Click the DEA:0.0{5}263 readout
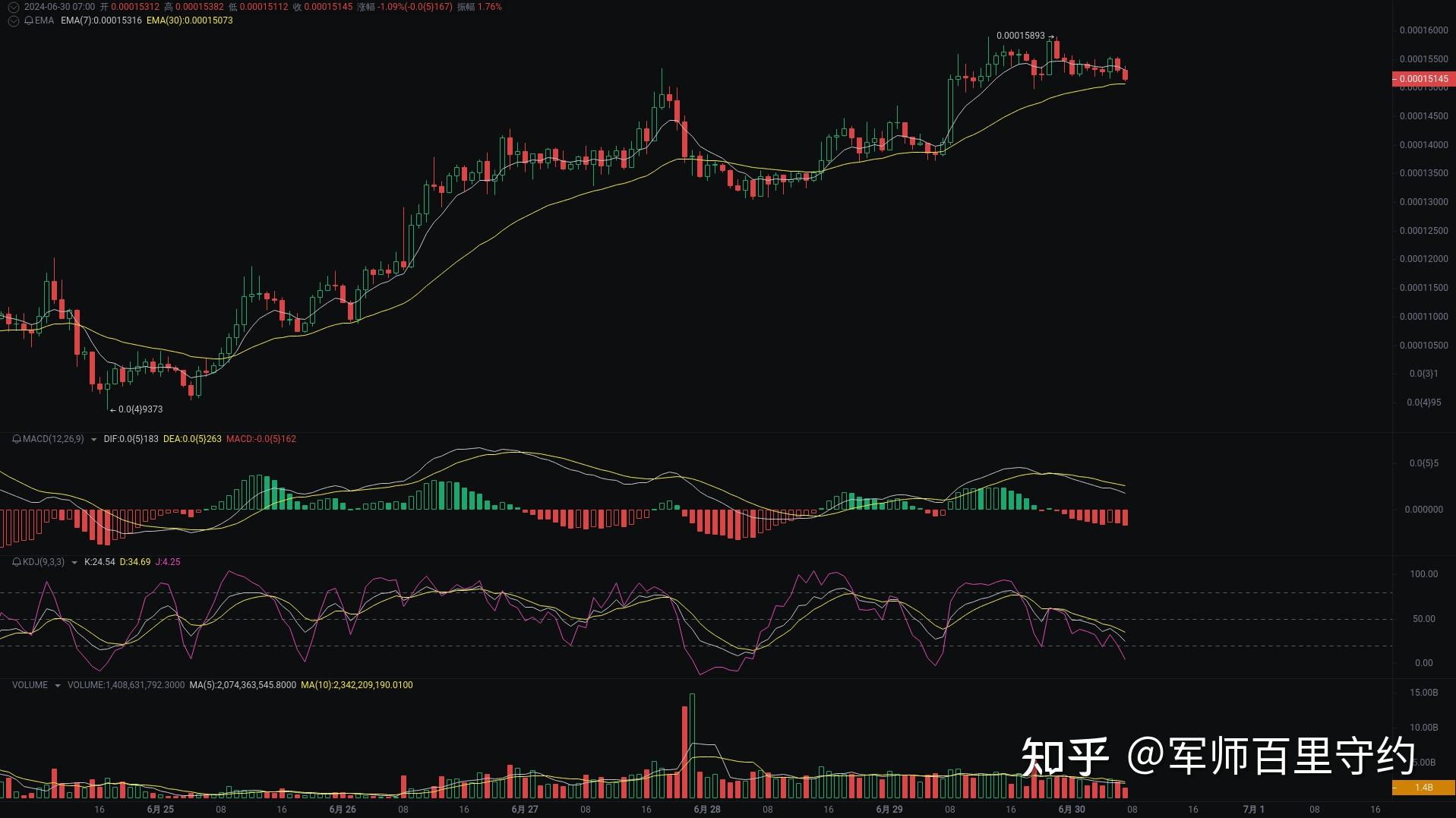The height and width of the screenshot is (818, 1456). pos(192,439)
